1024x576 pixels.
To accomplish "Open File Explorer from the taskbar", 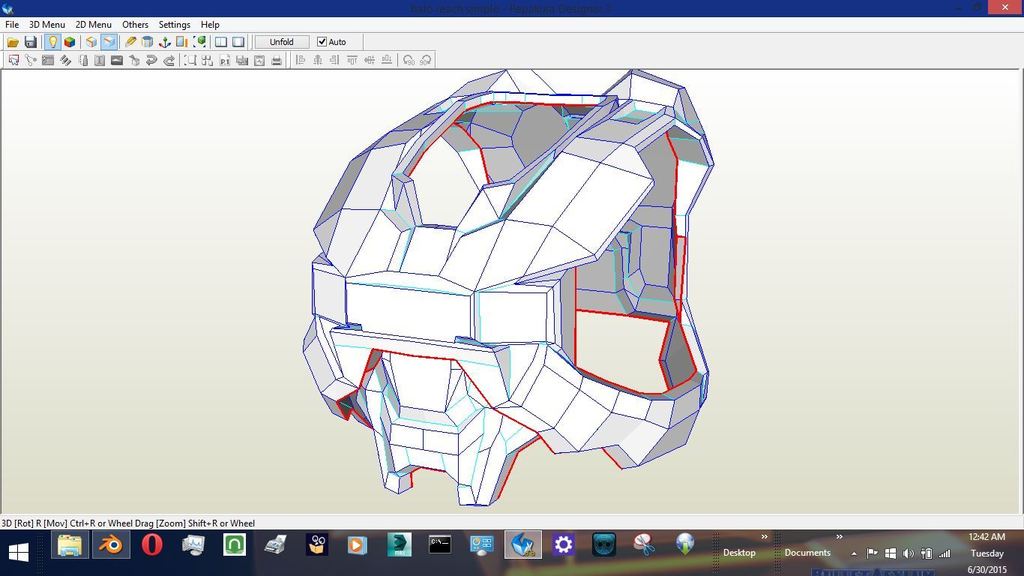I will click(x=69, y=545).
